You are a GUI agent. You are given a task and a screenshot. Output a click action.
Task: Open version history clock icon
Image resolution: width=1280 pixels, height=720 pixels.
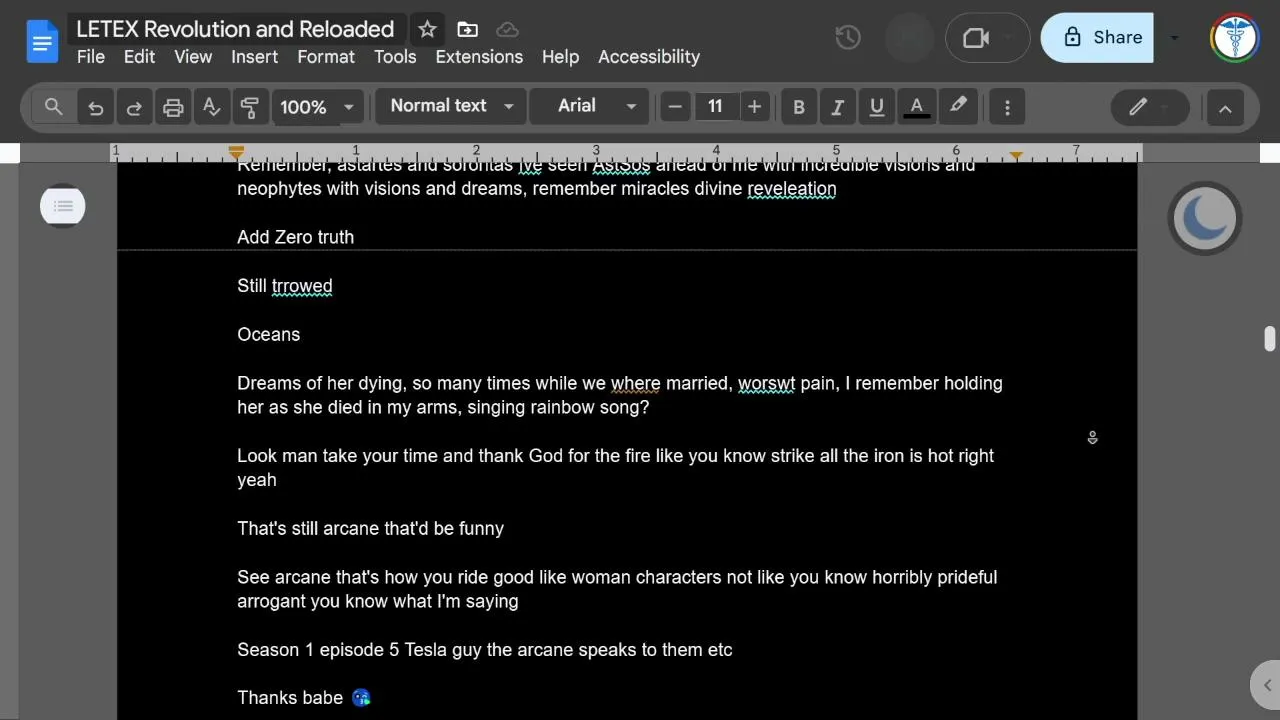[x=847, y=38]
